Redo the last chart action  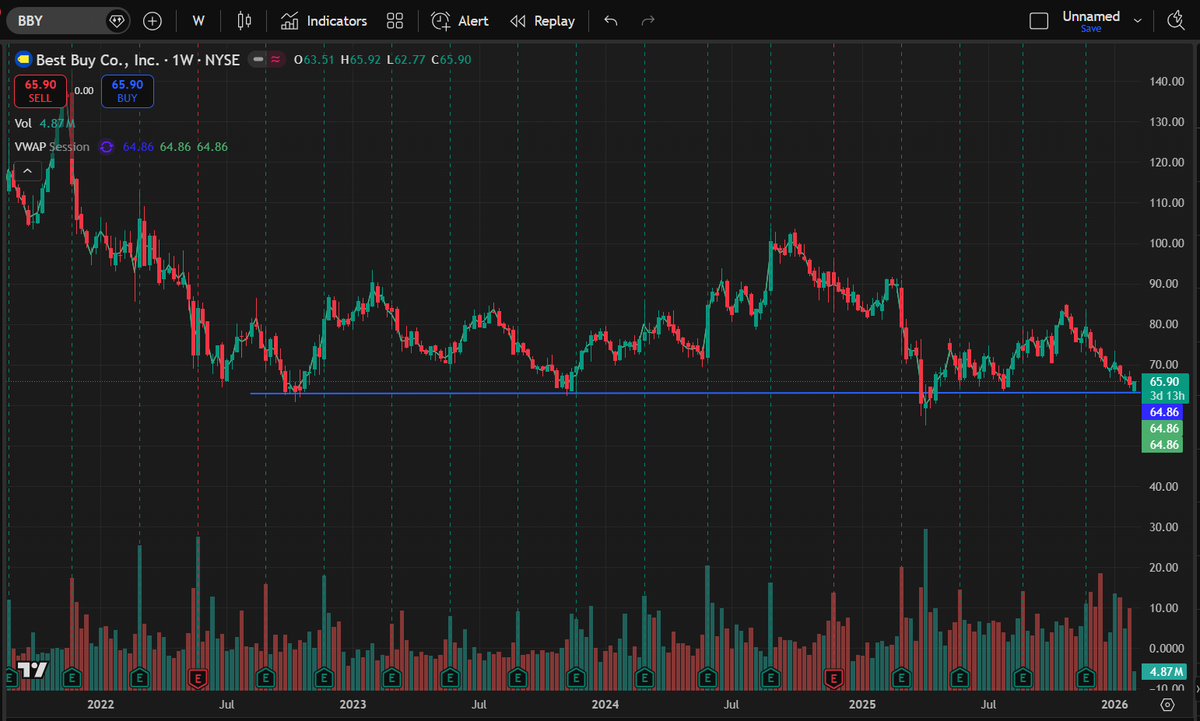tap(648, 20)
